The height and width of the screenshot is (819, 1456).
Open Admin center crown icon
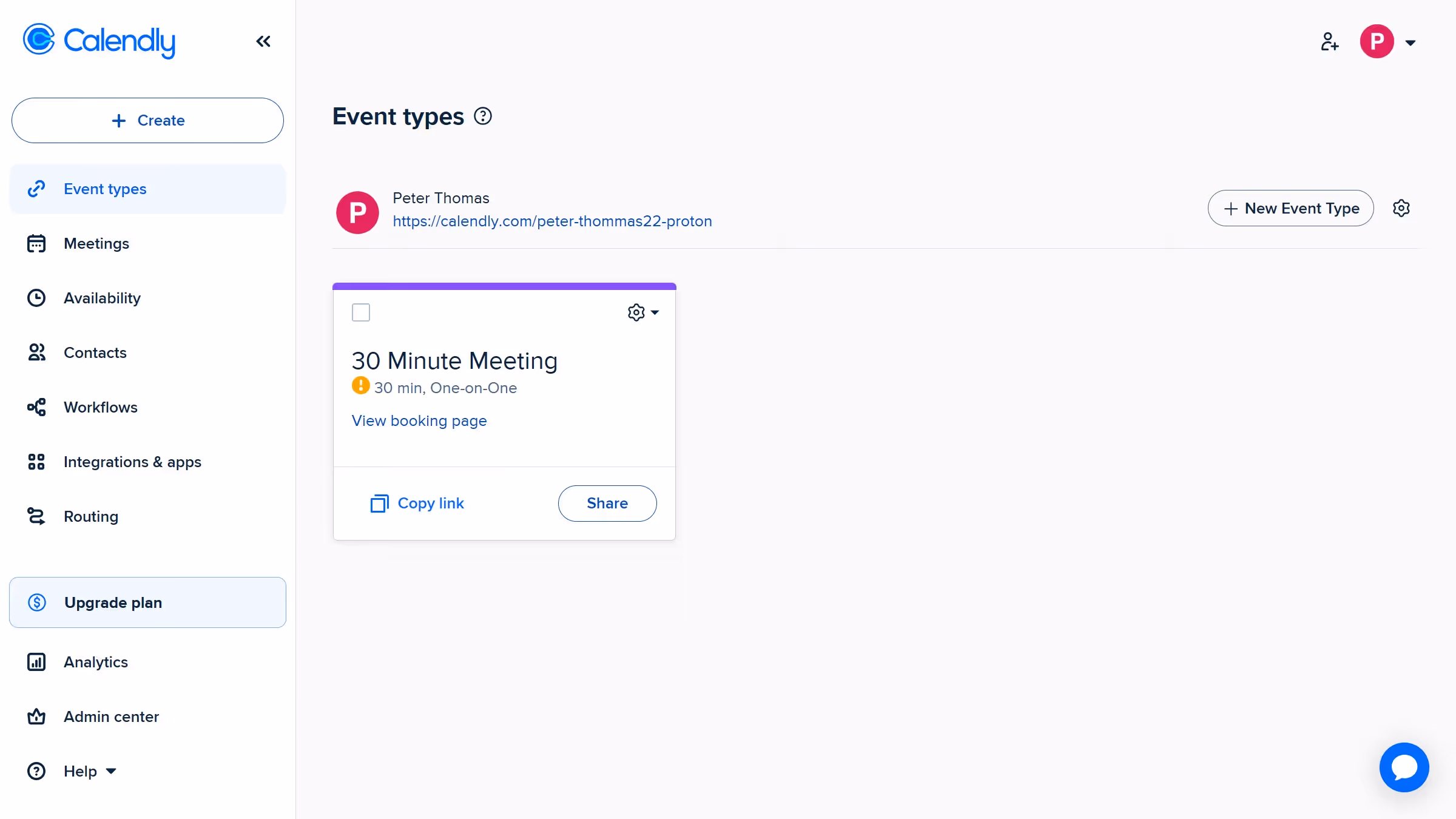point(36,716)
